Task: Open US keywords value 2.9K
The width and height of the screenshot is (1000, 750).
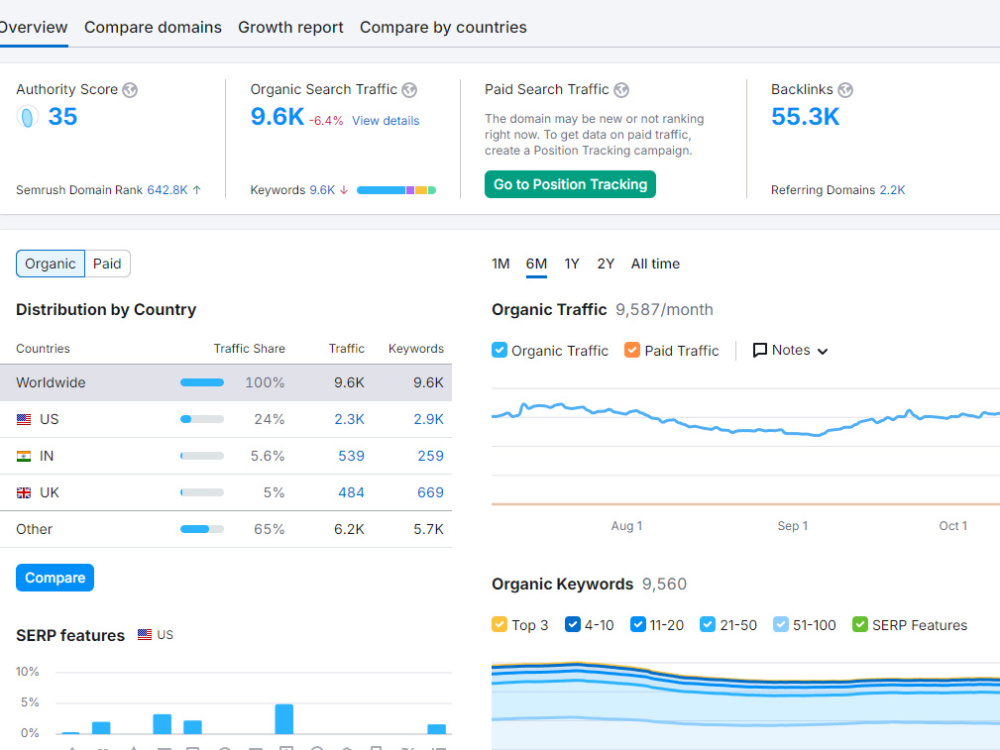Action: (x=429, y=420)
